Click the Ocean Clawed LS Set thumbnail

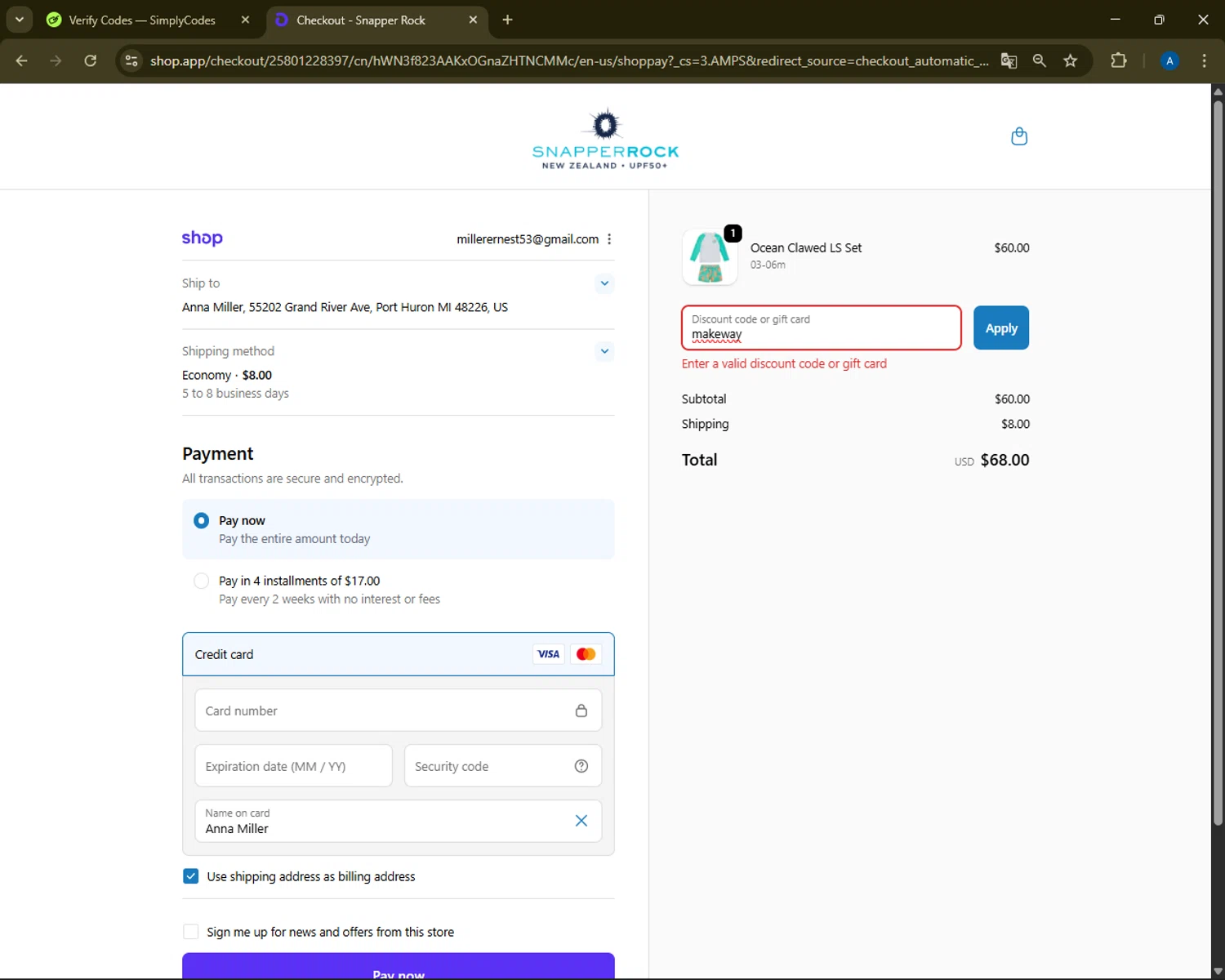click(709, 257)
